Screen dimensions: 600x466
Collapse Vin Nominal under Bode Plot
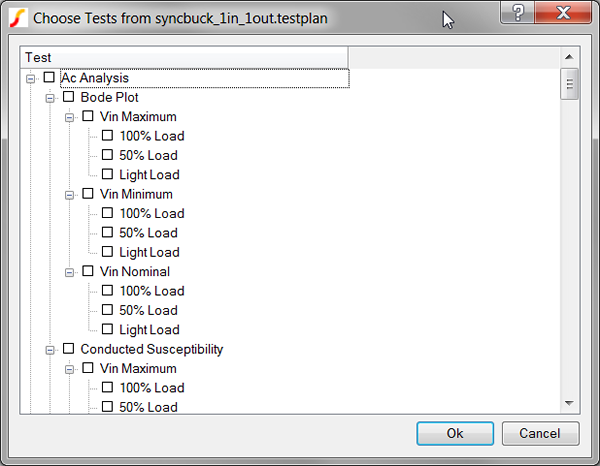click(x=69, y=272)
